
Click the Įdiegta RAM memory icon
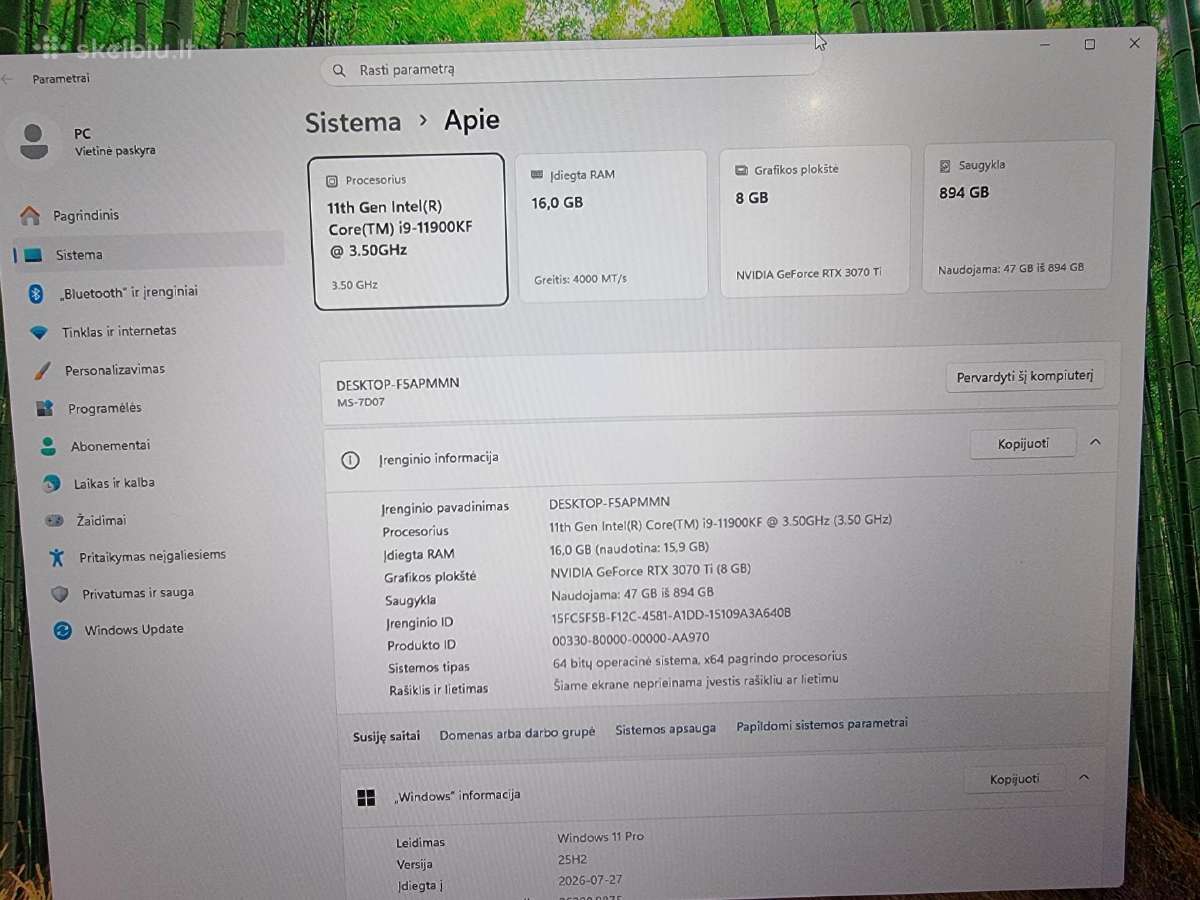click(537, 175)
